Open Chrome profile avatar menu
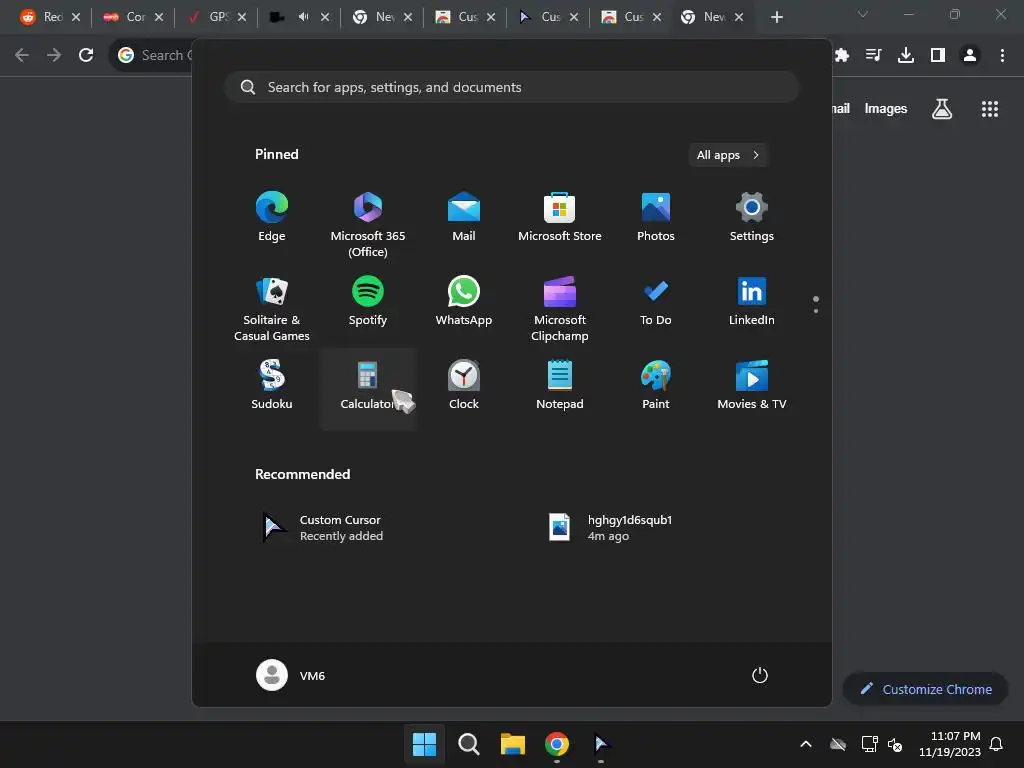The width and height of the screenshot is (1024, 768). (x=970, y=55)
